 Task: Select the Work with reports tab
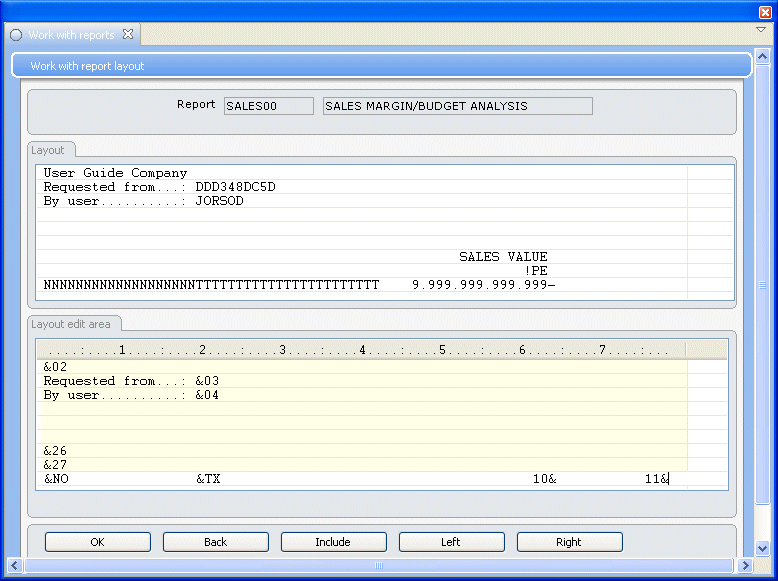click(71, 35)
